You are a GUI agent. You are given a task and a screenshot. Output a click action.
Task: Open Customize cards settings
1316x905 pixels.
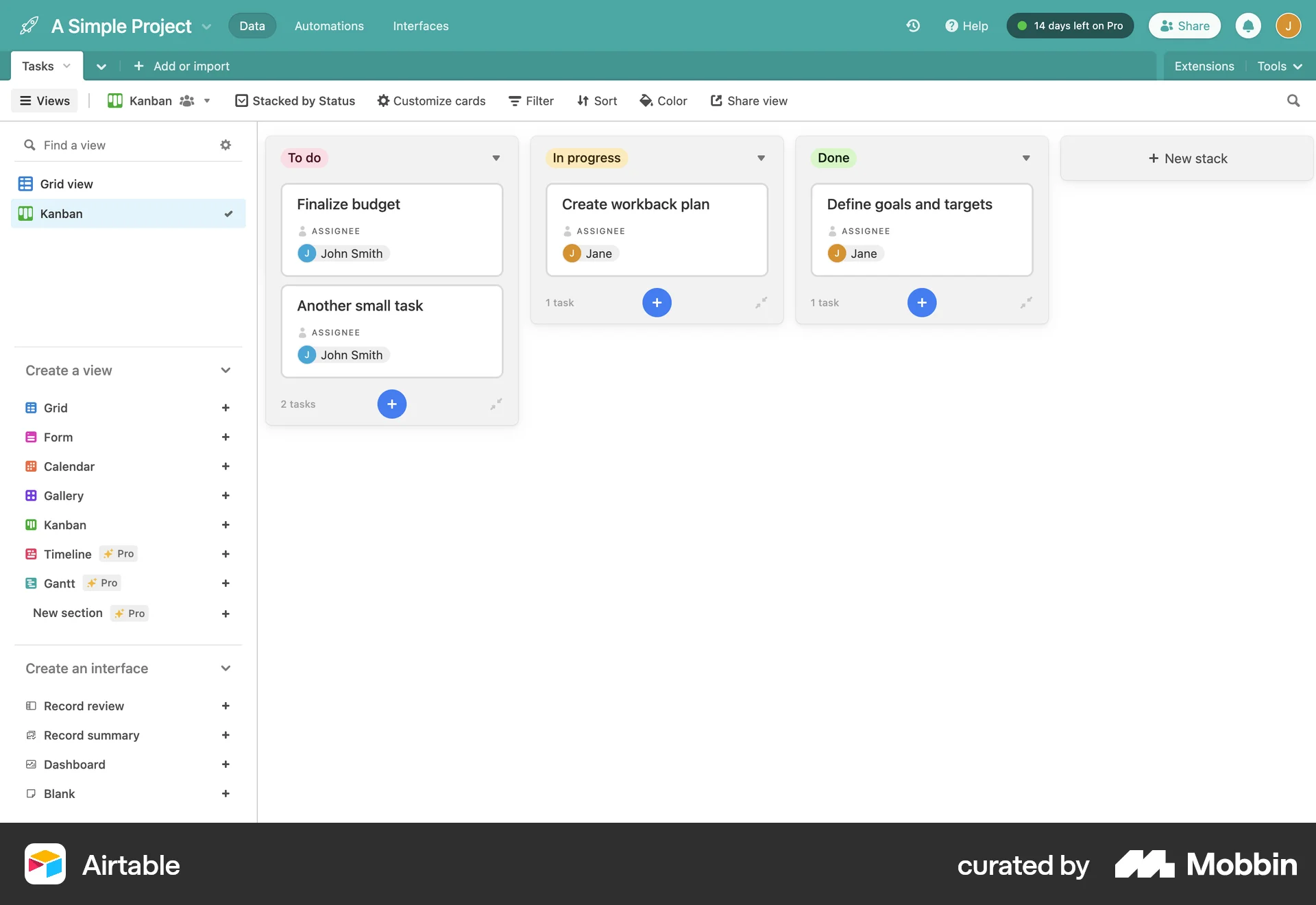pos(431,101)
